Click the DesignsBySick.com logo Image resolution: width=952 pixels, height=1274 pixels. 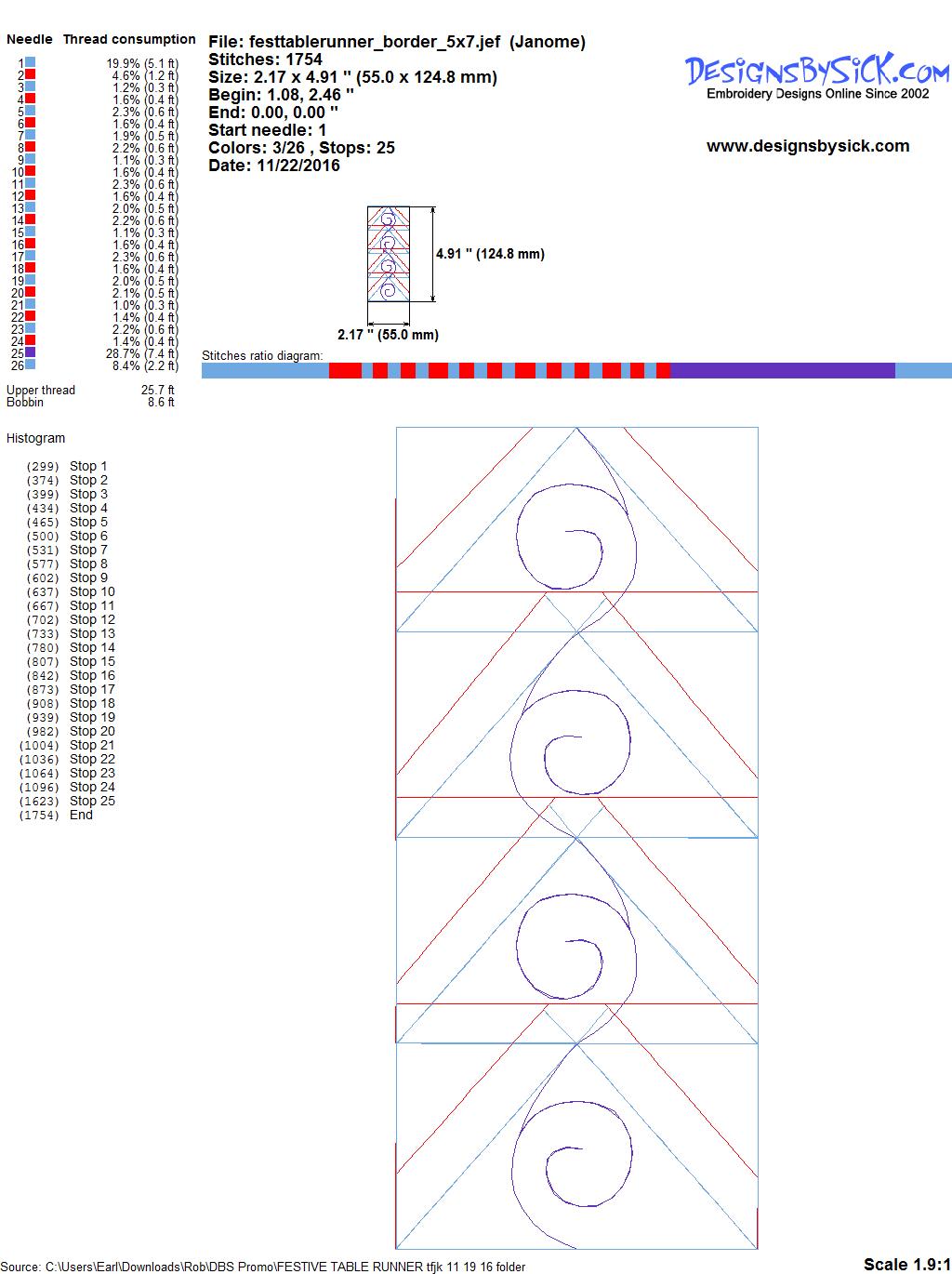(x=816, y=72)
